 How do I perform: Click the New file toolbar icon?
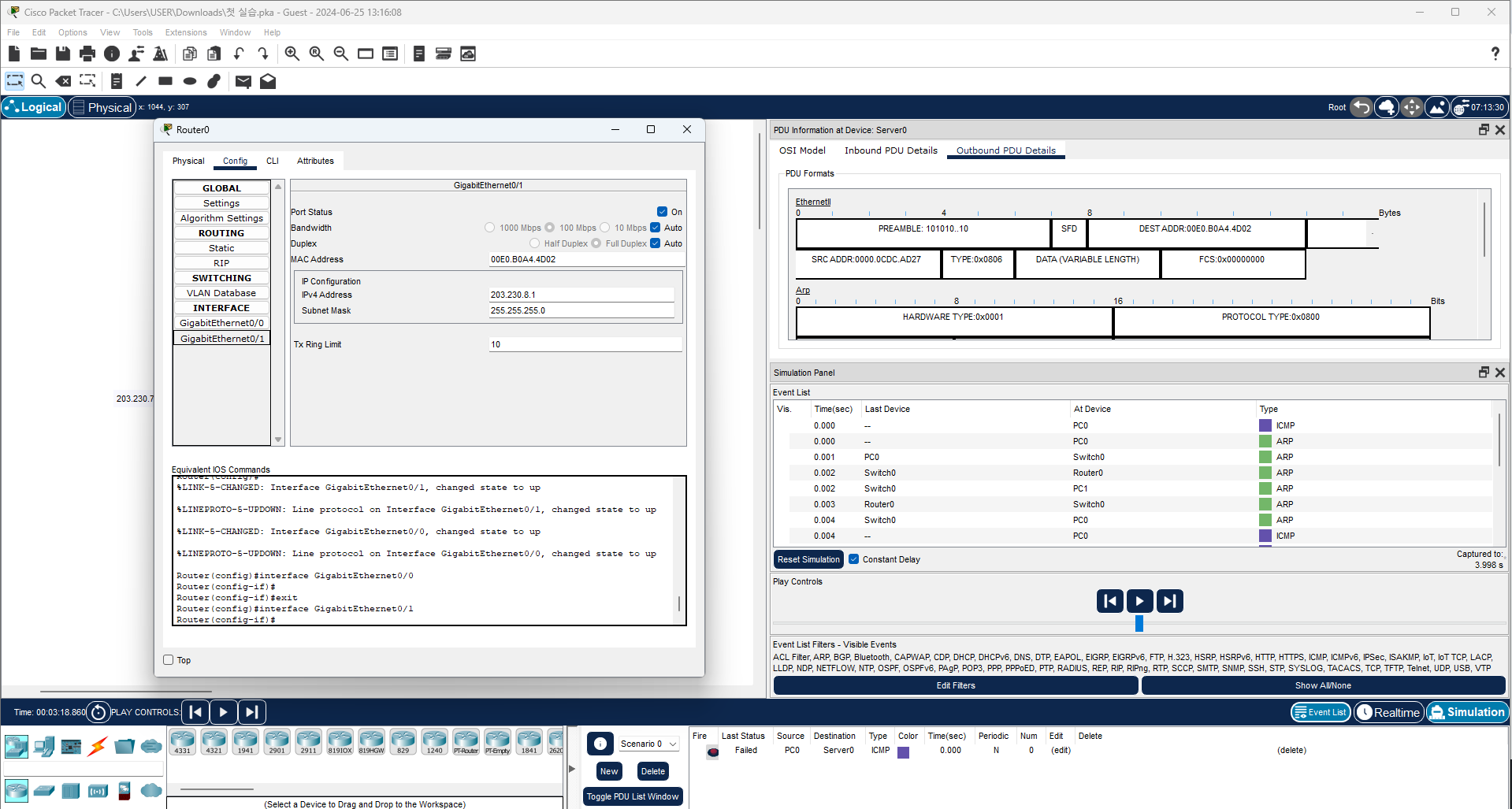(x=14, y=54)
